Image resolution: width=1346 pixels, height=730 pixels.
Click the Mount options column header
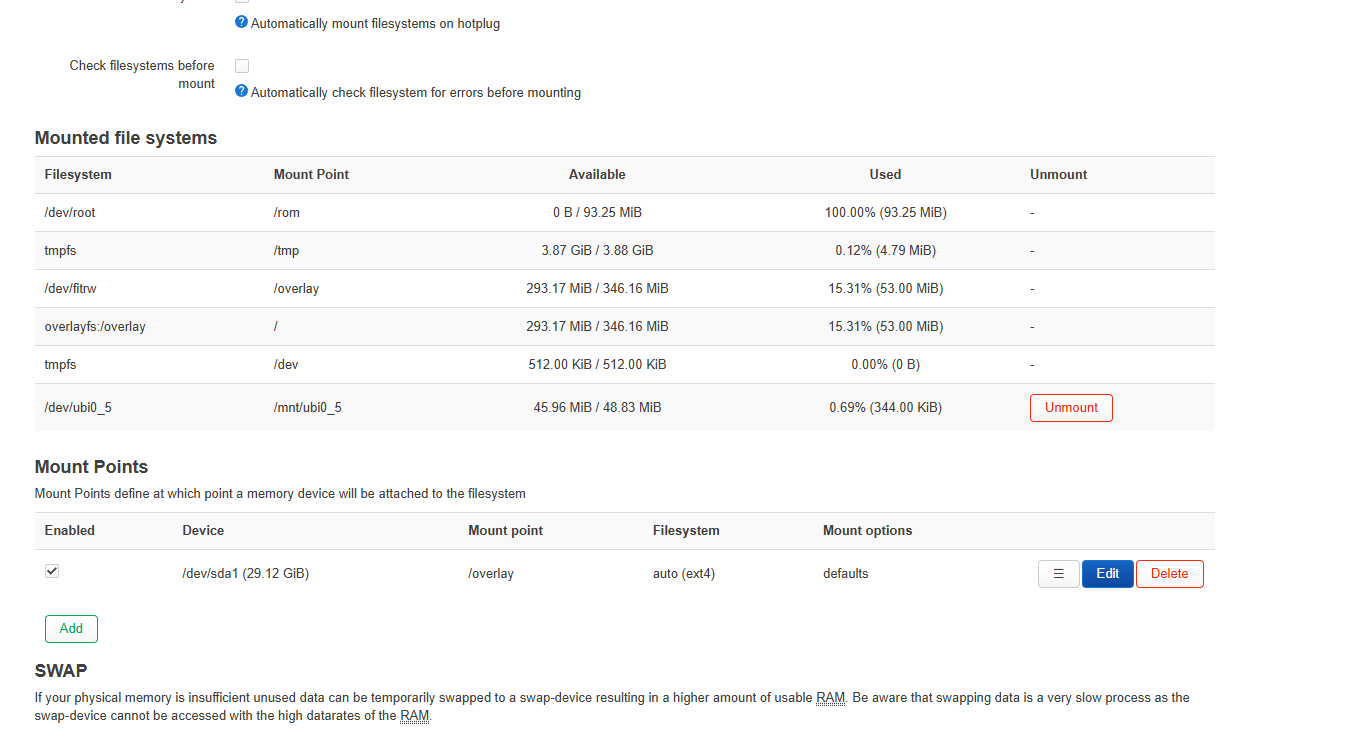867,531
